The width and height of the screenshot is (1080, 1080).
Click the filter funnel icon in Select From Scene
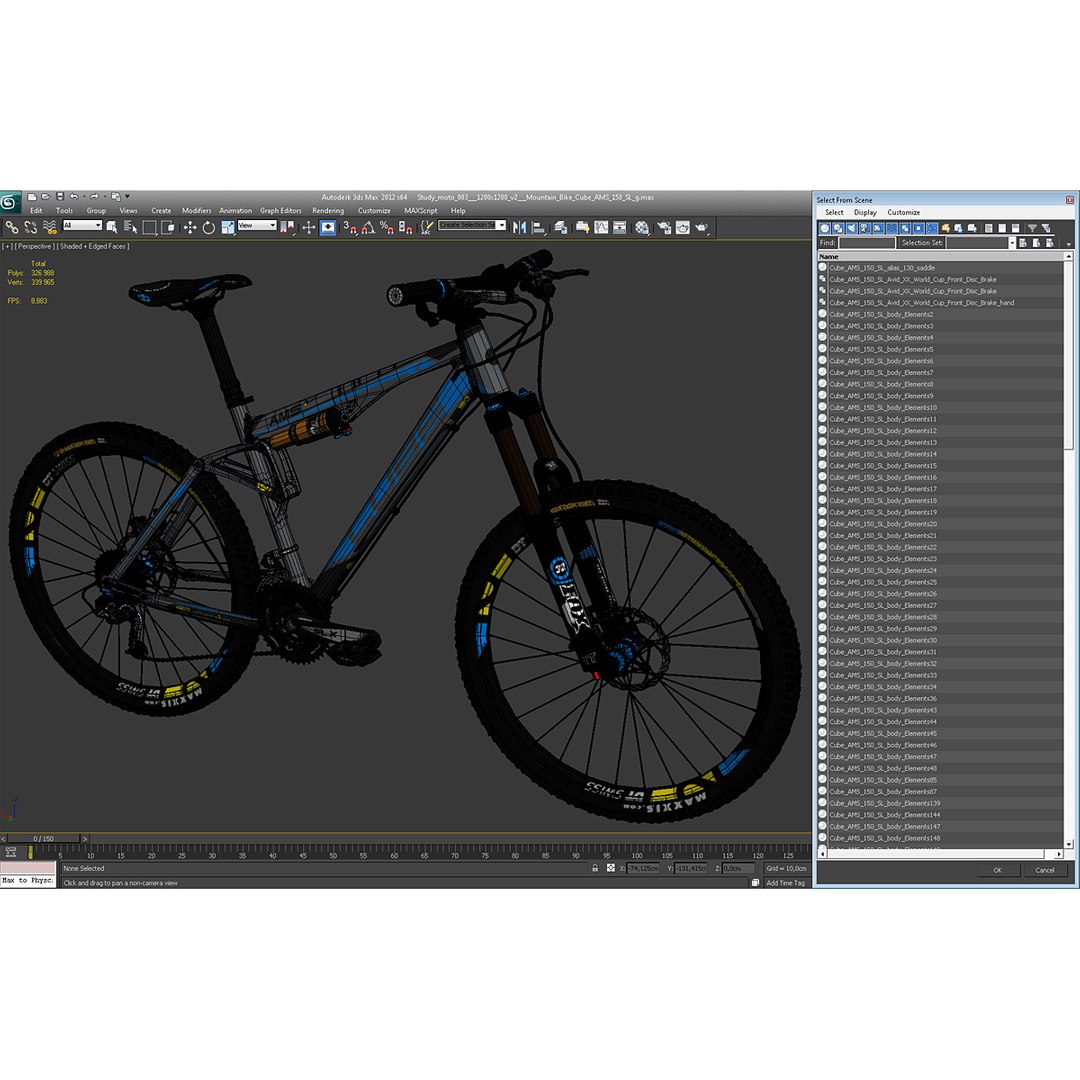(x=1032, y=228)
